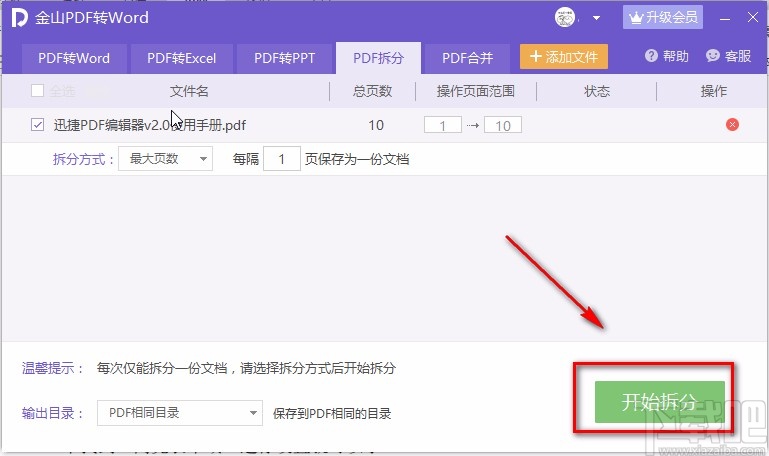Open 客服 customer service
This screenshot has height=456, width=769.
coord(728,56)
